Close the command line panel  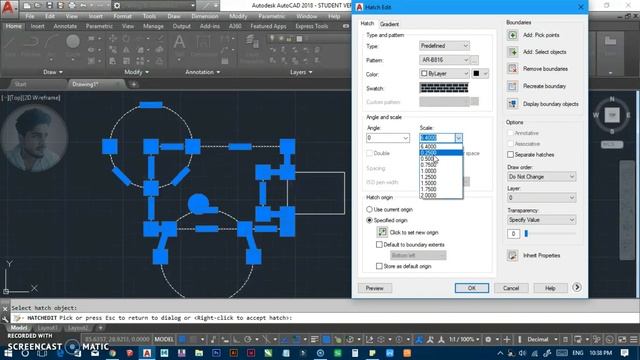click(x=5, y=309)
